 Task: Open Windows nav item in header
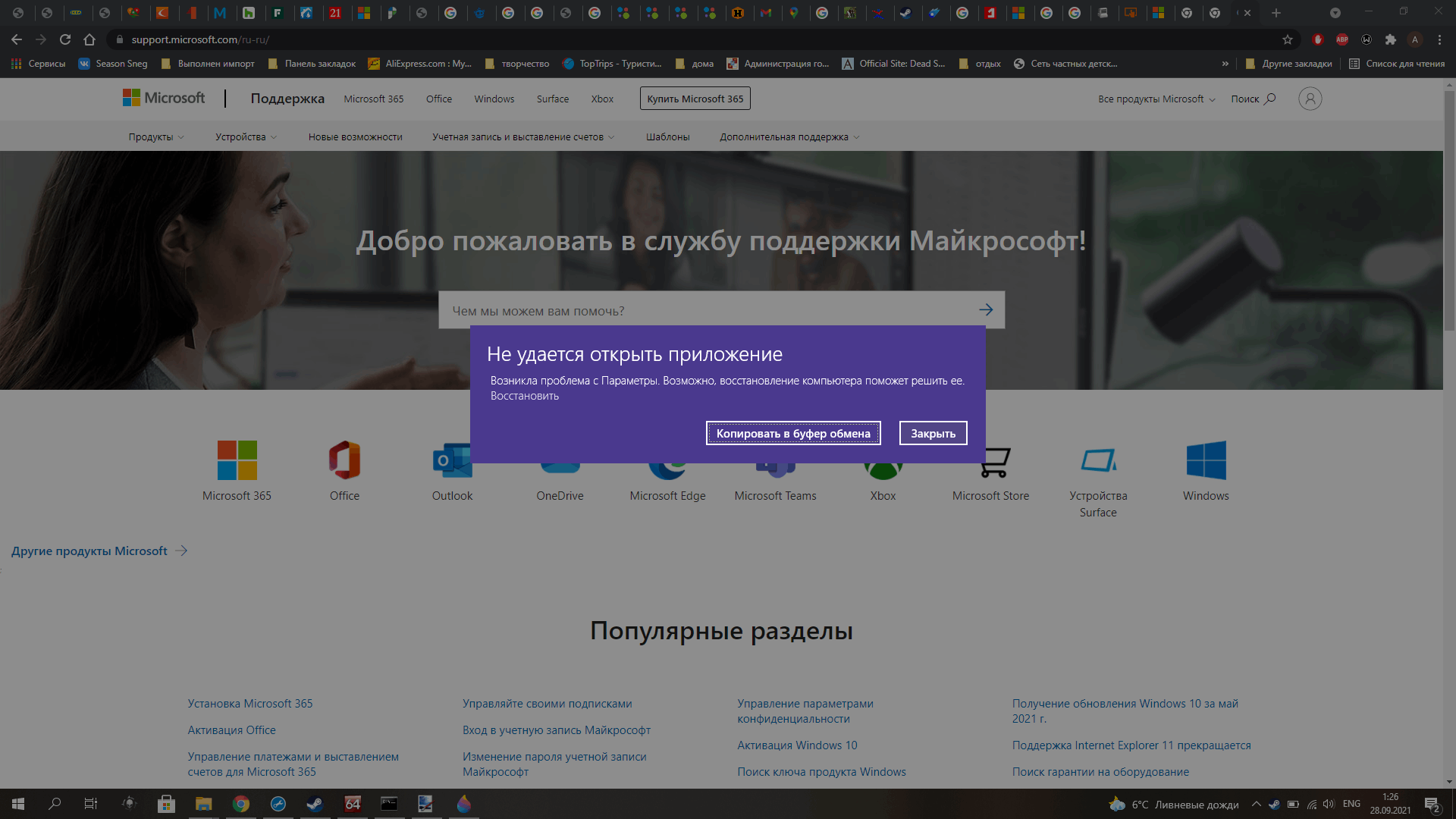tap(494, 99)
